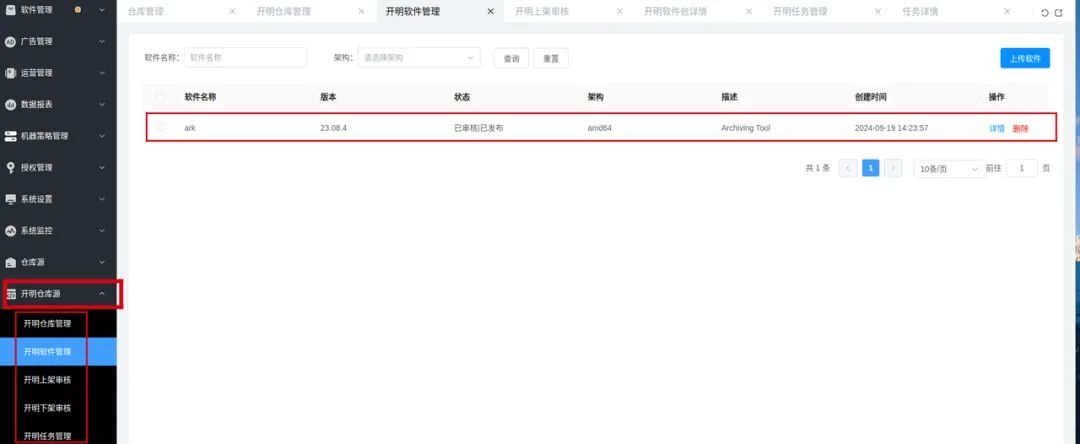Screen dimensions: 1080x444
Task: Click the 广告管理 sidebar icon
Action: 11,42
